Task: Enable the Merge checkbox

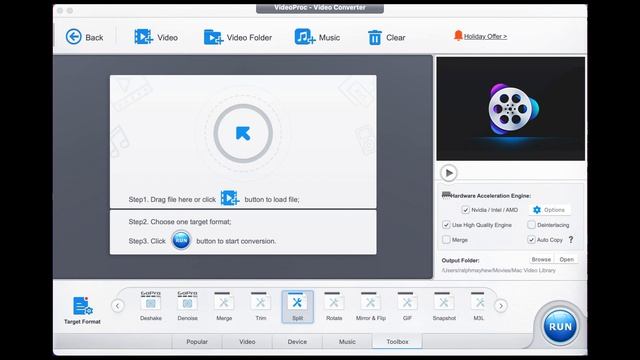Action: tap(446, 240)
